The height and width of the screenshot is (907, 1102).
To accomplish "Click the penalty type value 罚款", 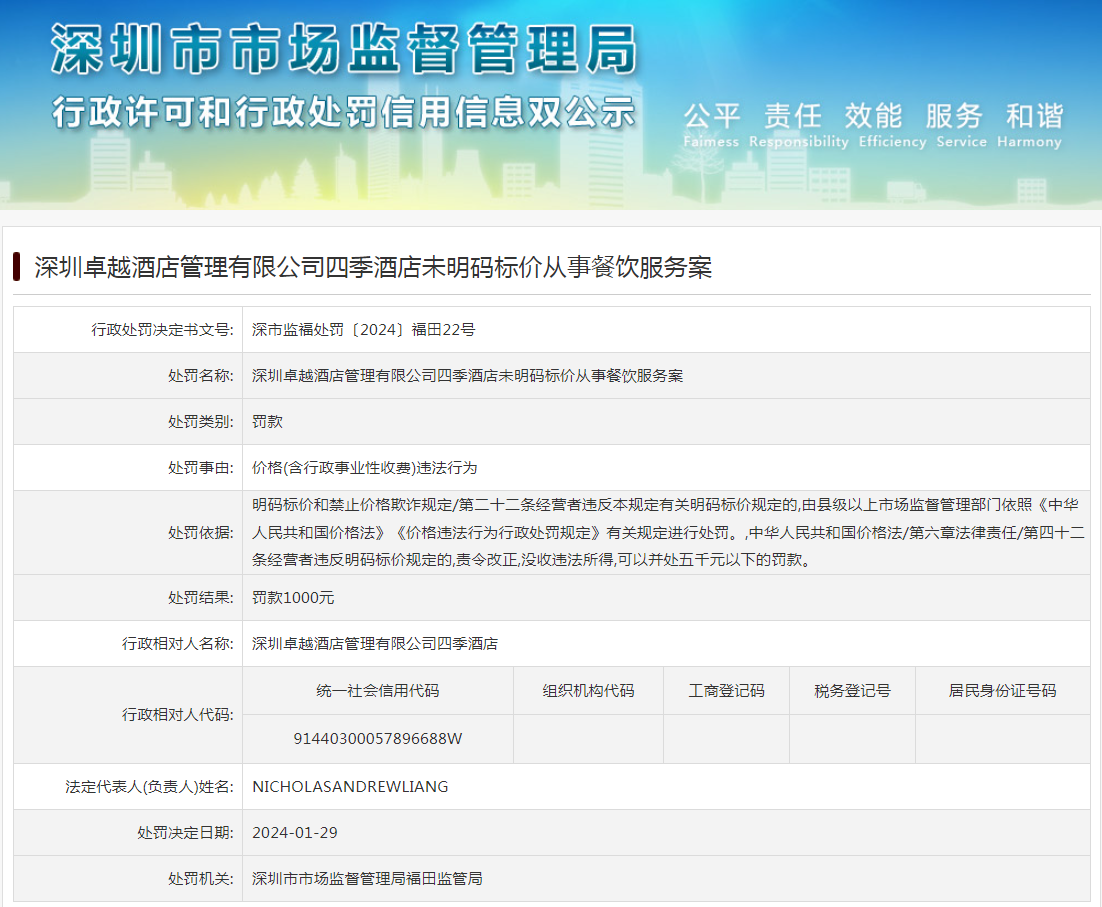I will [268, 421].
